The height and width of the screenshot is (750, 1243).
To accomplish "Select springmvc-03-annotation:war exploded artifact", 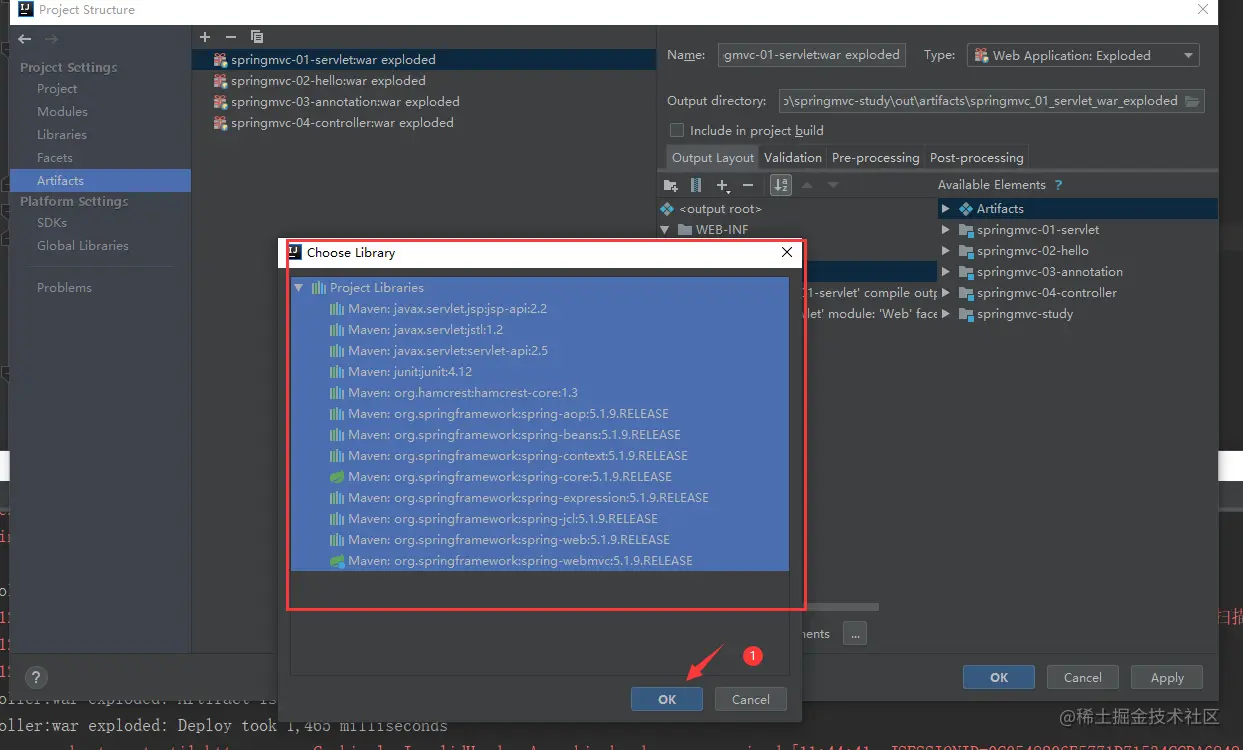I will (x=345, y=102).
